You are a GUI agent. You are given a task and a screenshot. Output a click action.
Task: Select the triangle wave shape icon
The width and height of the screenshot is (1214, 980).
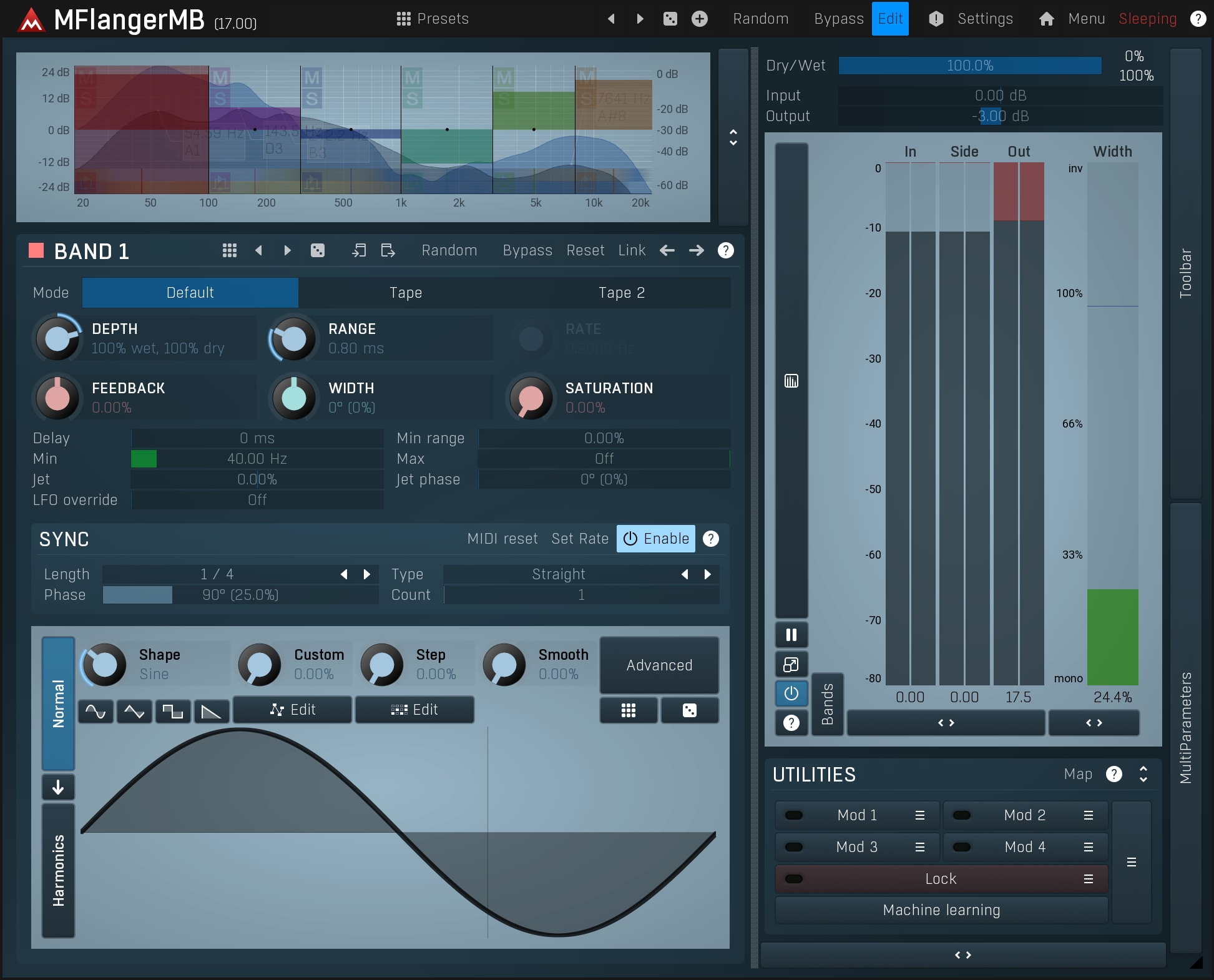[134, 710]
